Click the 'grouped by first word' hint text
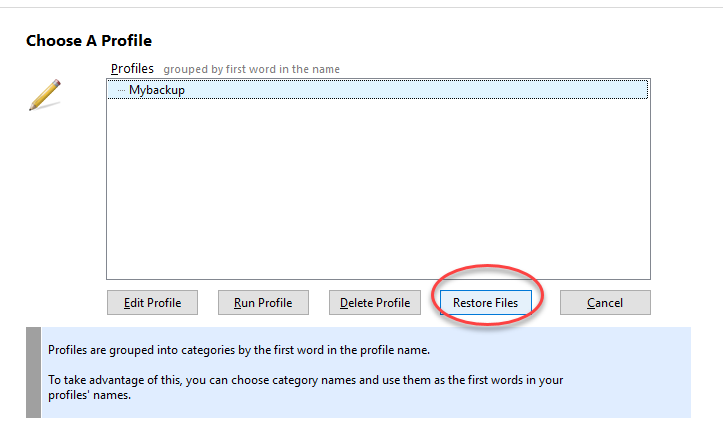The image size is (723, 440). coord(251,69)
